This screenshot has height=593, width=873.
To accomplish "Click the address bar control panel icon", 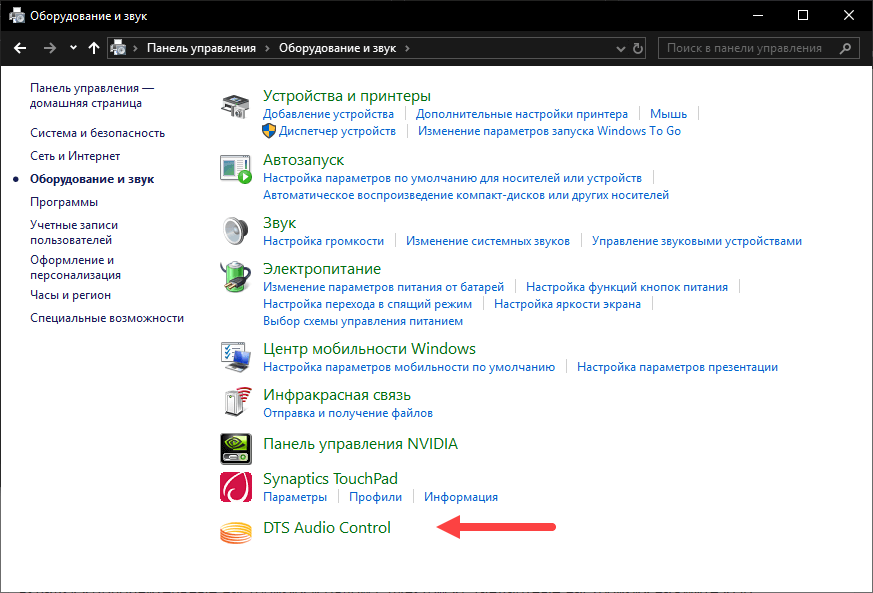I will tap(118, 48).
